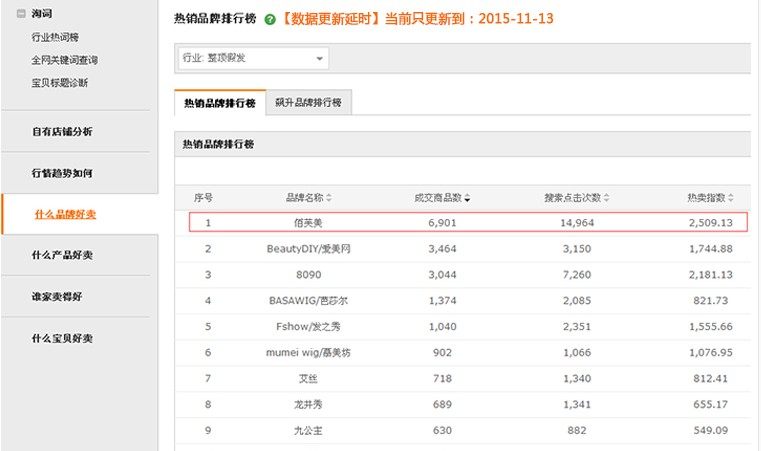Click the 2,509.13 hot index value
761x451 pixels.
tap(711, 223)
